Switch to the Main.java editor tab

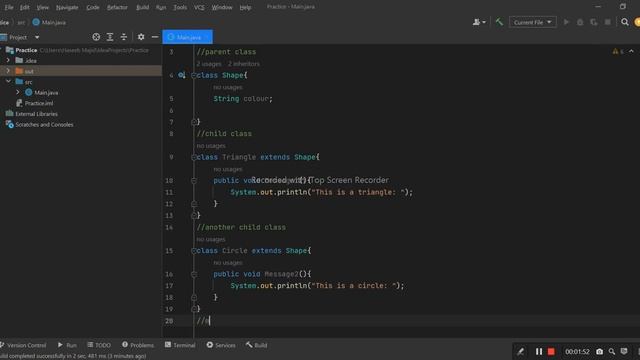(187, 37)
